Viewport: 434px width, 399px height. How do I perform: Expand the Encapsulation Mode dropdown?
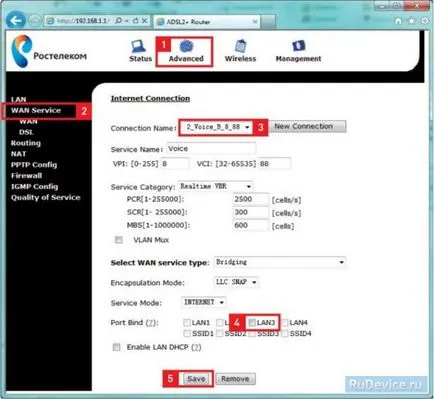click(236, 282)
